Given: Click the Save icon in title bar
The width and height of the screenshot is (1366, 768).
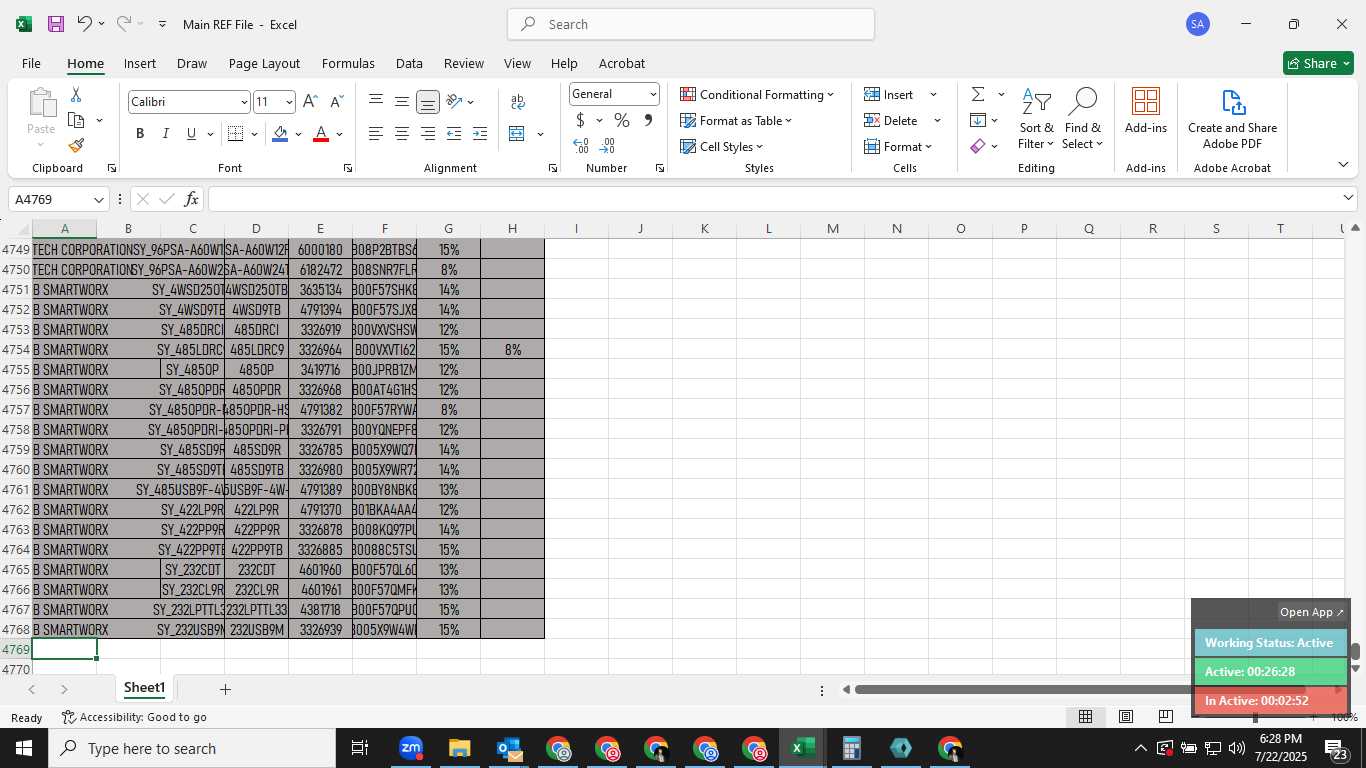Looking at the screenshot, I should tap(56, 24).
